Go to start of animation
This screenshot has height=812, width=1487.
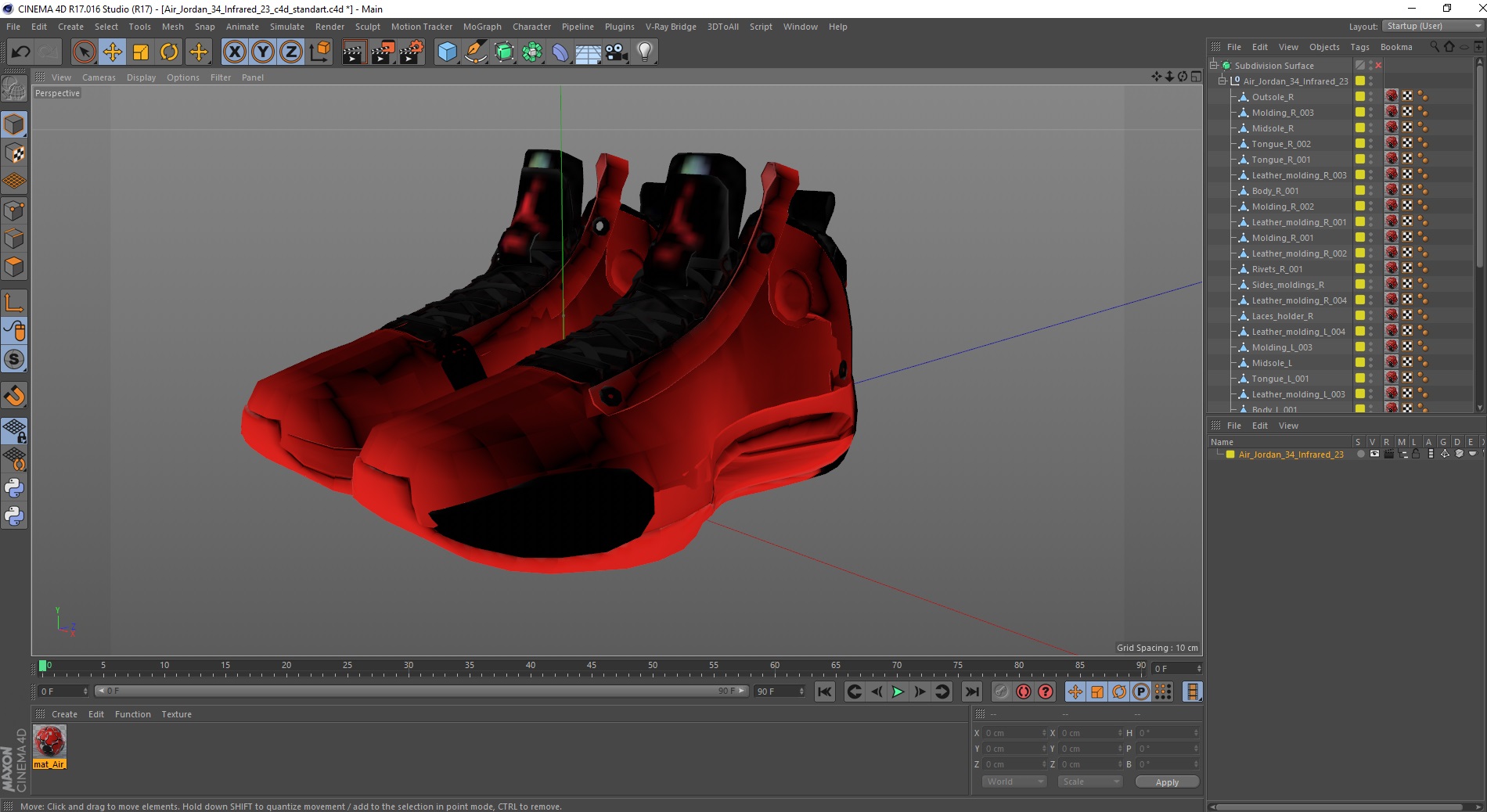pyautogui.click(x=824, y=692)
